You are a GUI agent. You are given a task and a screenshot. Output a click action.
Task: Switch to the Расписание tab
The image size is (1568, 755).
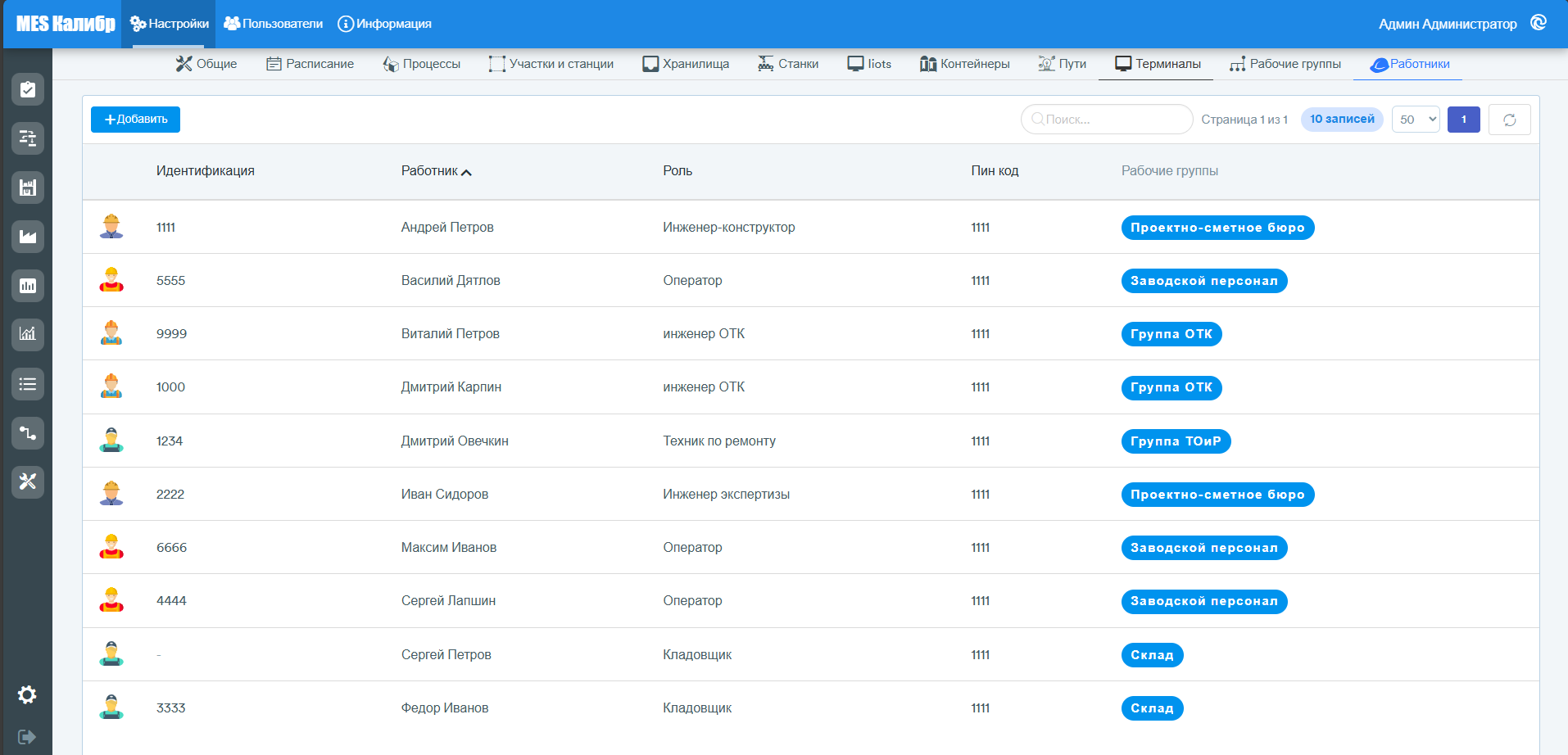310,64
